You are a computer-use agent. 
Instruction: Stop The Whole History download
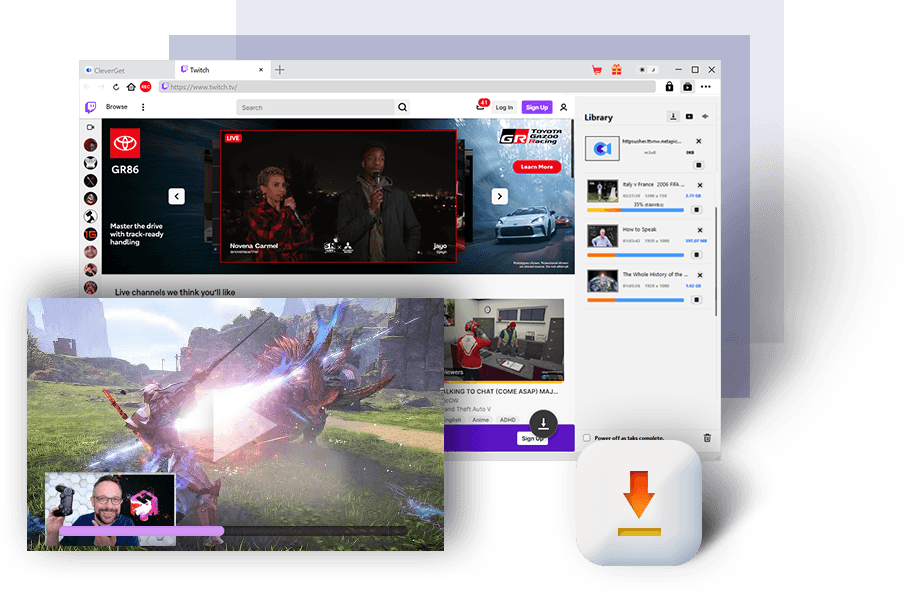click(x=696, y=300)
